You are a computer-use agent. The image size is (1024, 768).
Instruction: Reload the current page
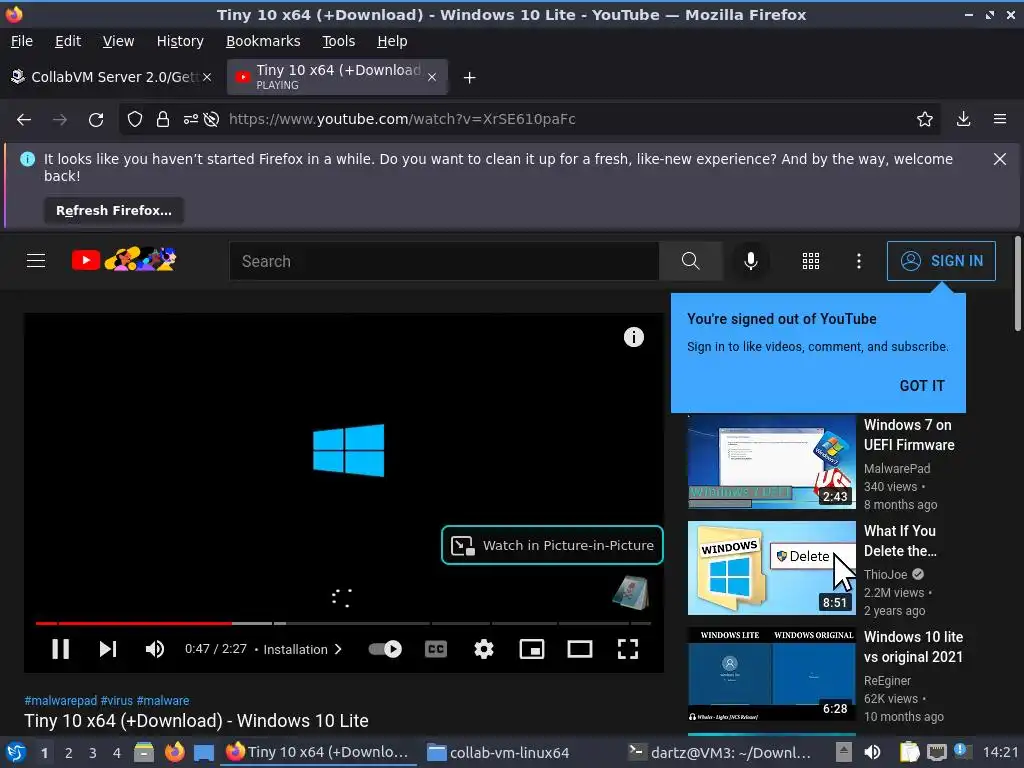point(96,120)
